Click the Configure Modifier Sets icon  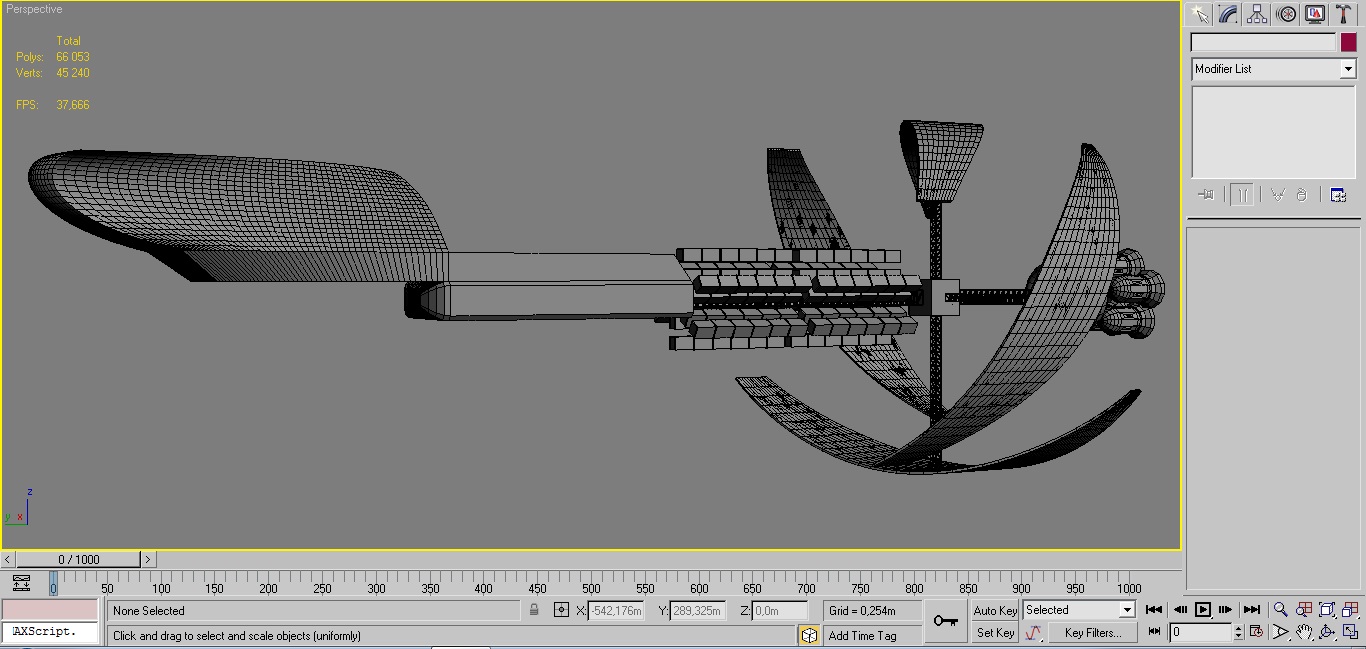pyautogui.click(x=1338, y=195)
